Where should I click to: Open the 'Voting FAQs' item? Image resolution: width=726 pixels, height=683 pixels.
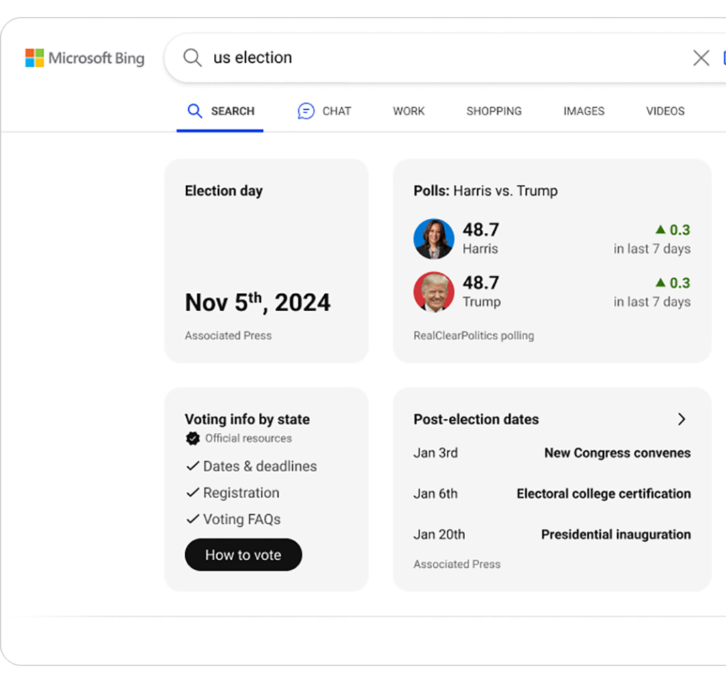tap(242, 519)
